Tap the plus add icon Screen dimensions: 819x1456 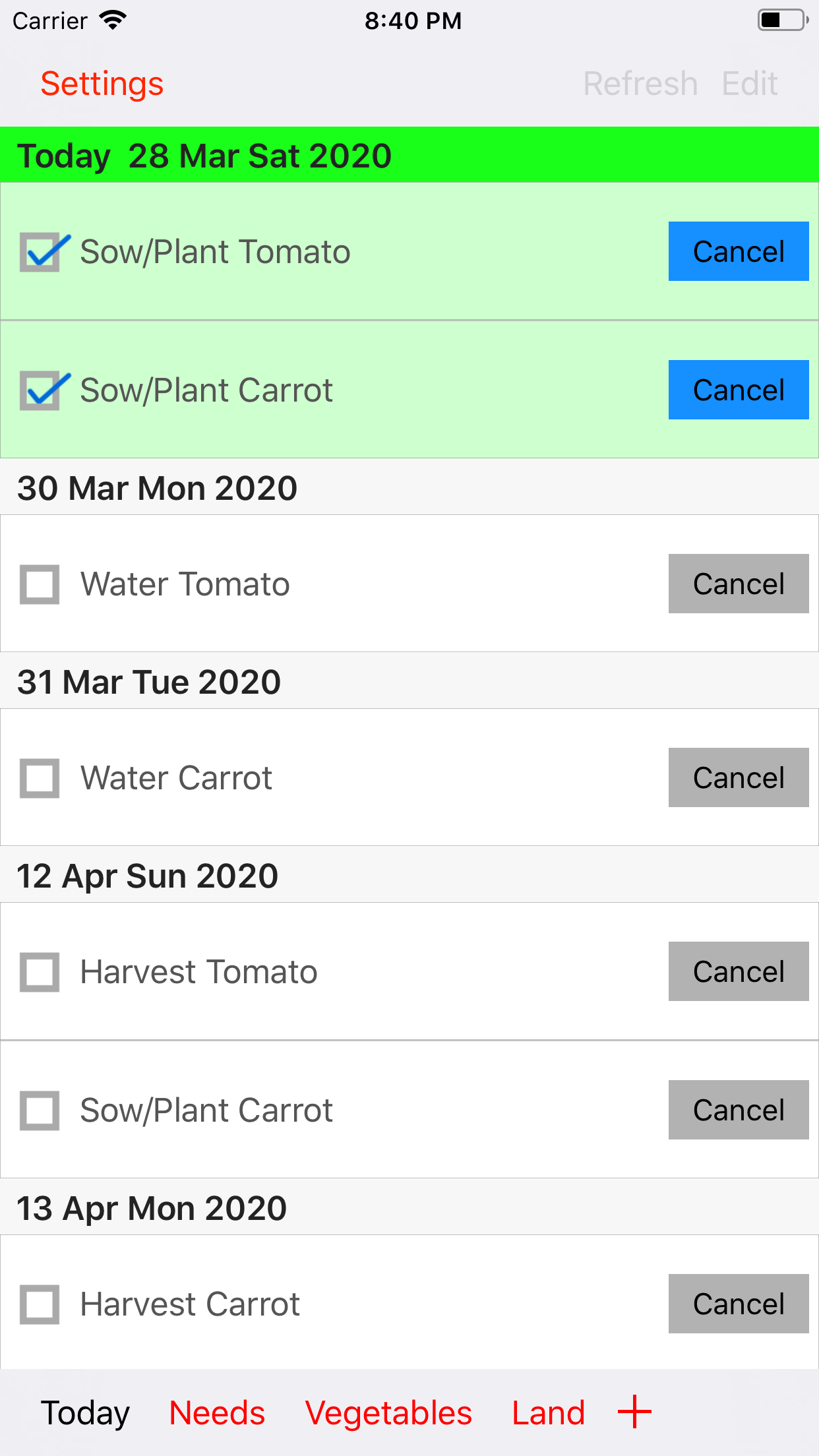pyautogui.click(x=634, y=1412)
